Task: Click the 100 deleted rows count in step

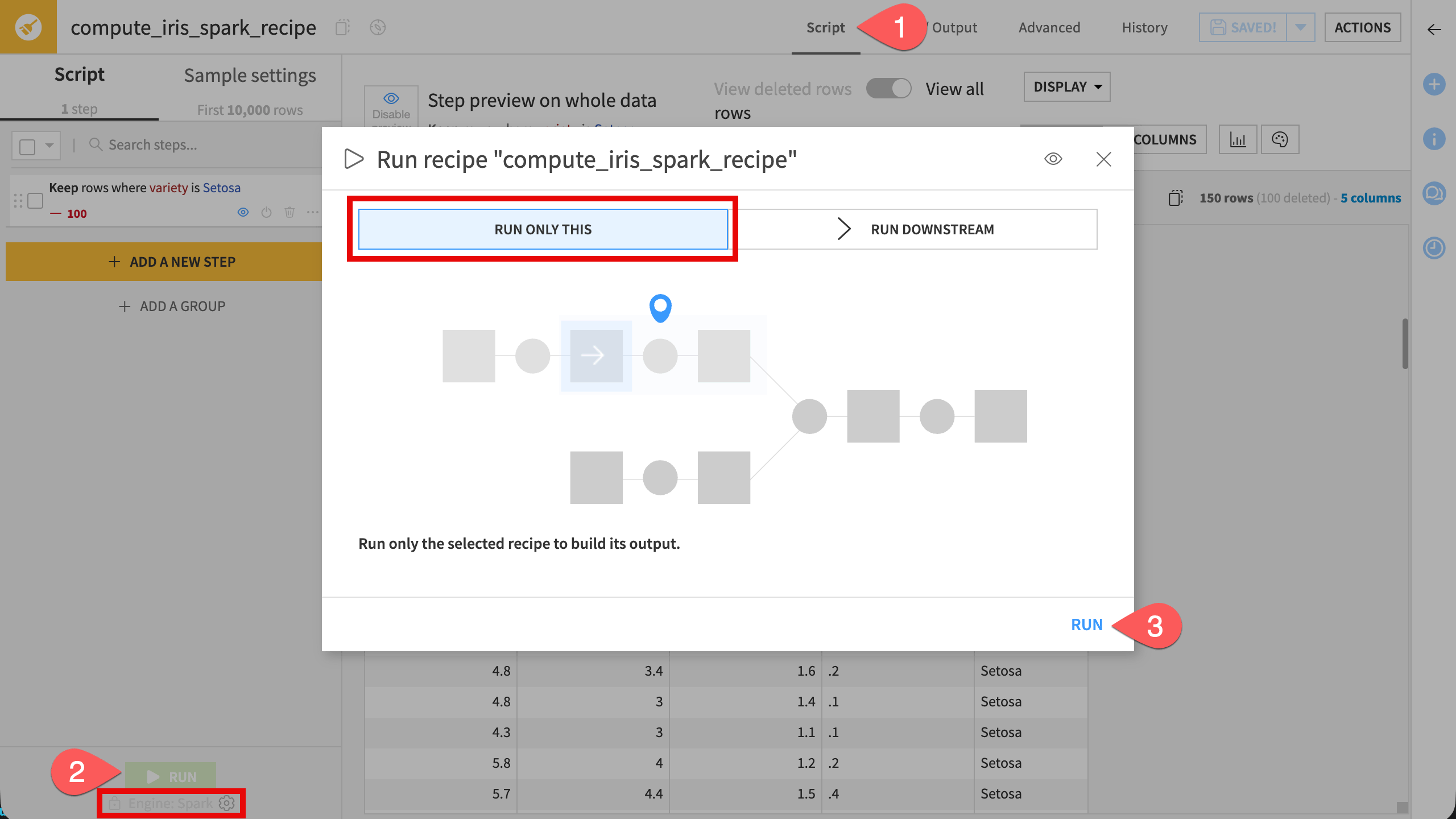Action: pyautogui.click(x=68, y=214)
